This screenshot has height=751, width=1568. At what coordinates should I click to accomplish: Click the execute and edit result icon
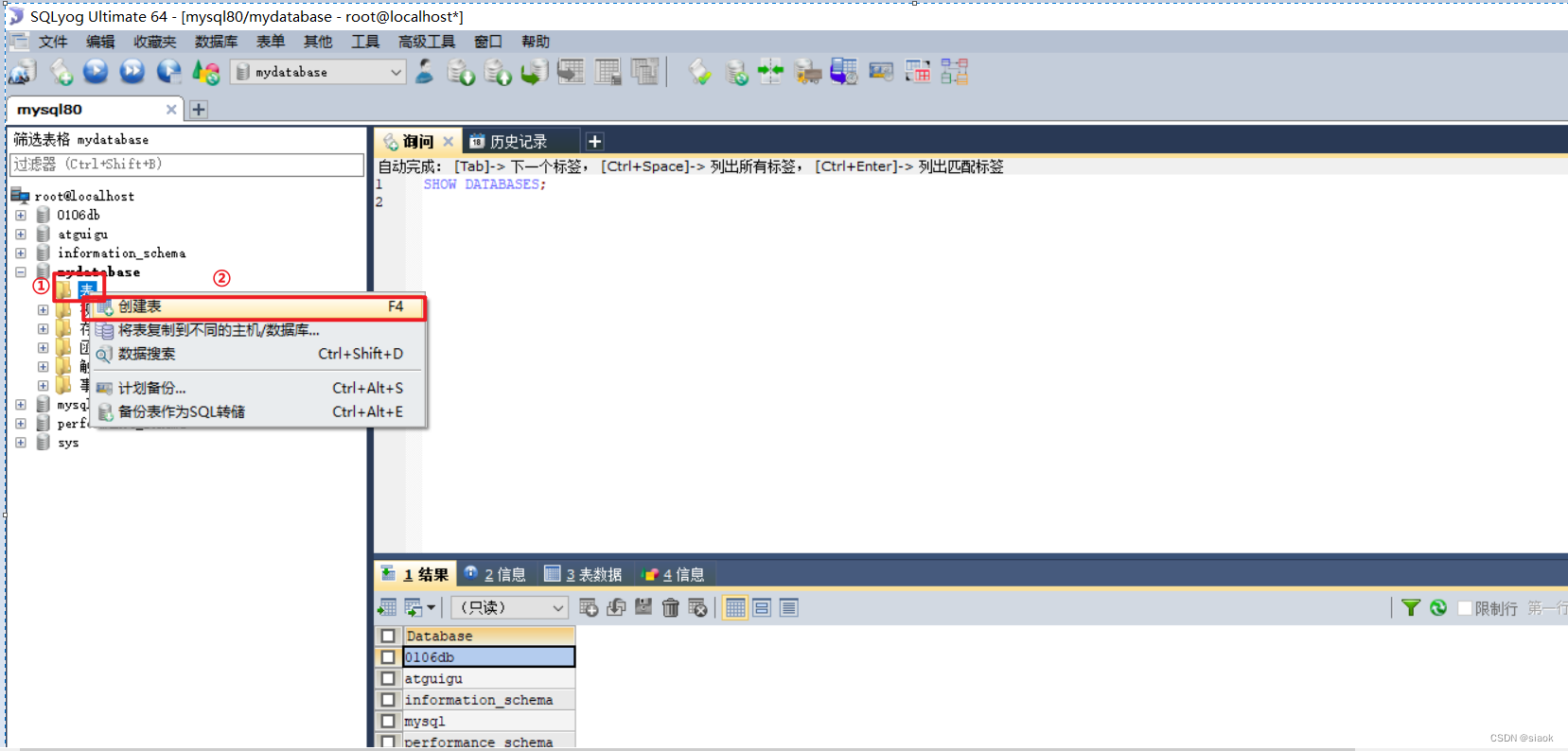coord(169,72)
